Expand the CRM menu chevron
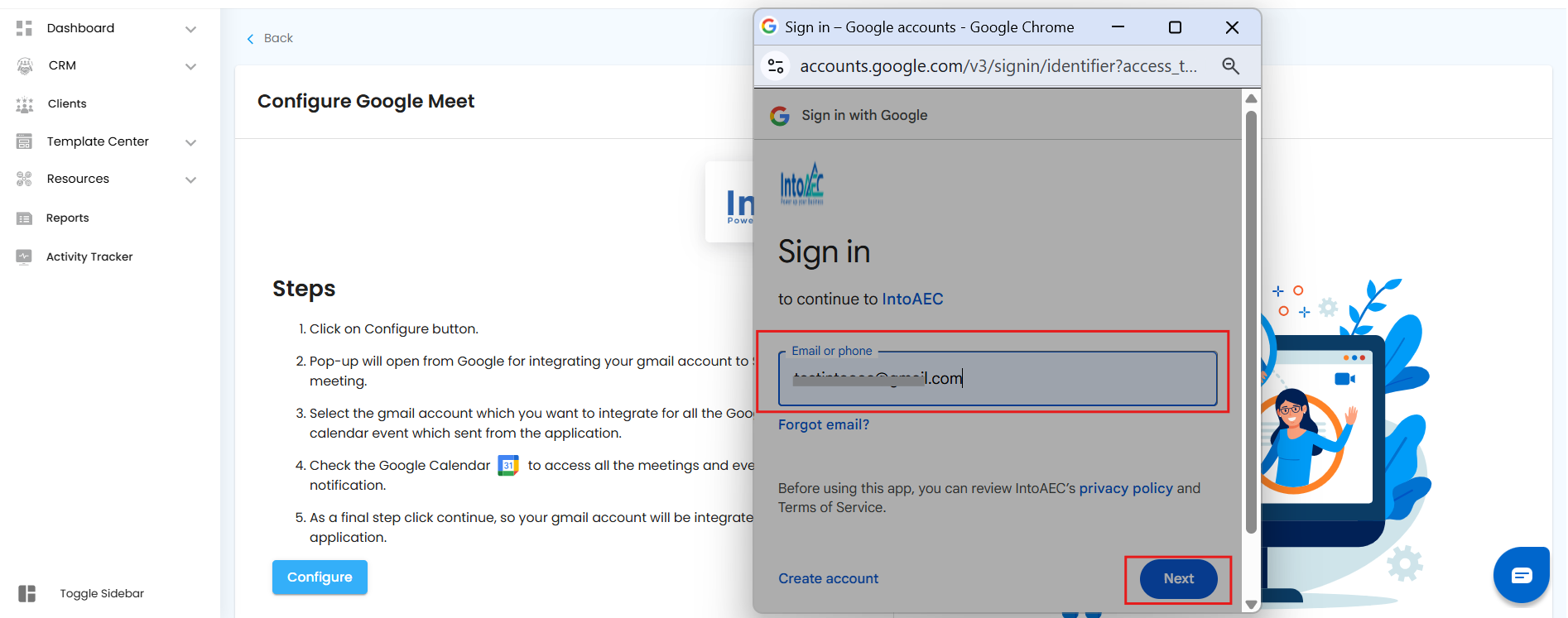Image resolution: width=1568 pixels, height=618 pixels. pyautogui.click(x=191, y=66)
